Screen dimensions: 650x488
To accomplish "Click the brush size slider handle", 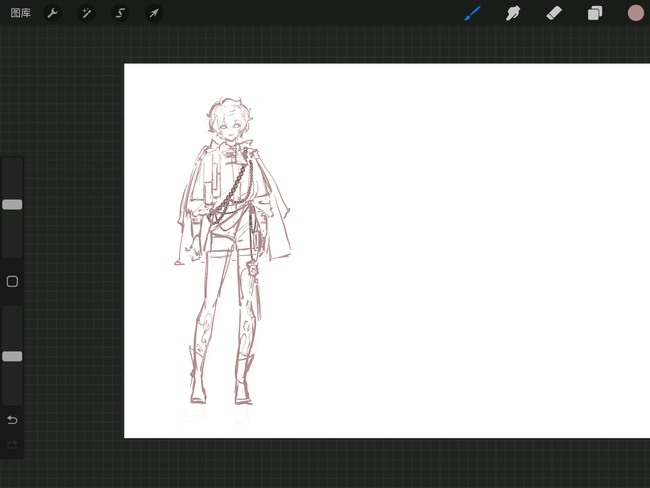I will 12,204.
